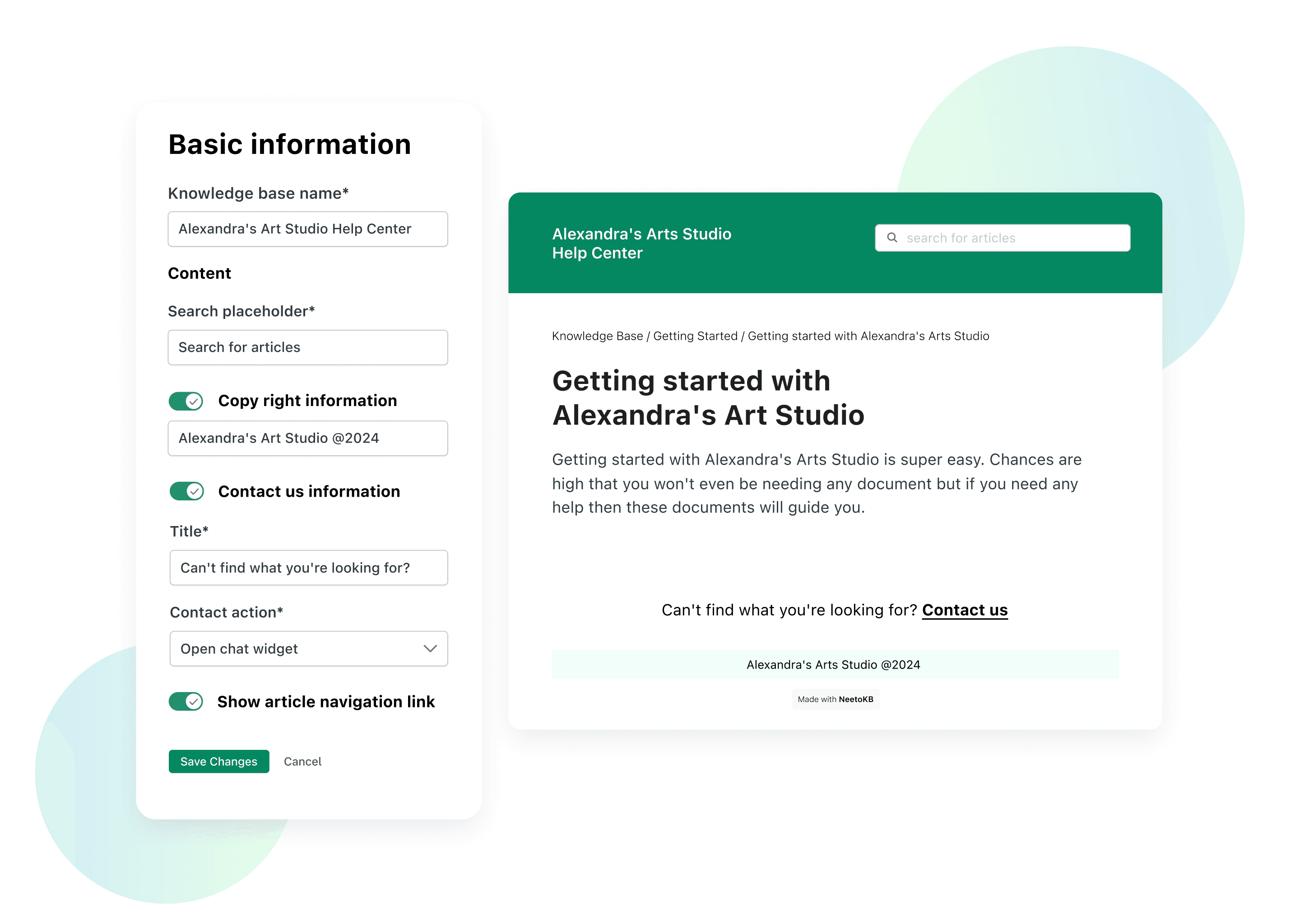Click the Save Changes button

(x=218, y=761)
